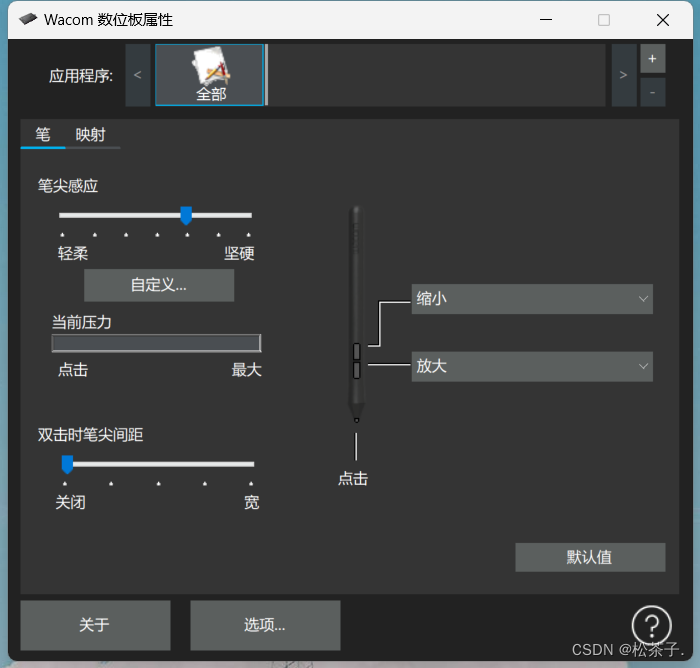Image resolution: width=700 pixels, height=668 pixels.
Task: Click the plus button to add application
Action: (x=653, y=58)
